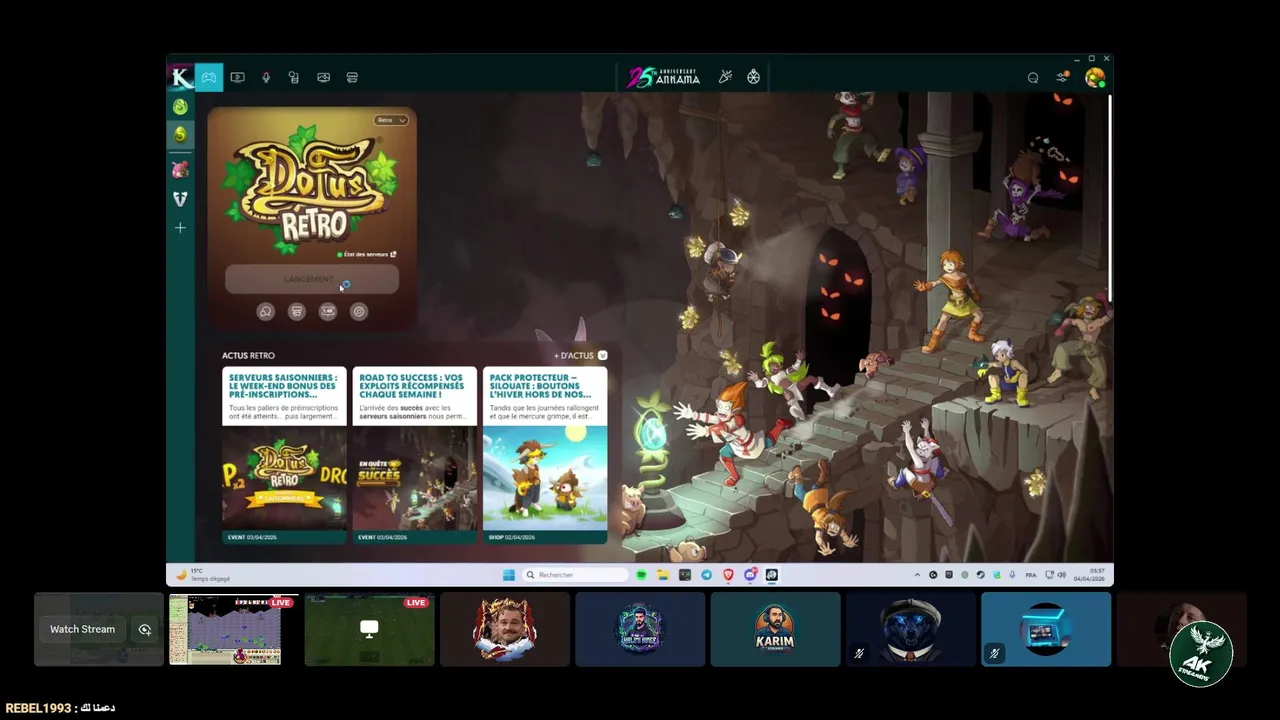The image size is (1280, 720).
Task: Open Telegram from the taskbar
Action: click(x=707, y=575)
